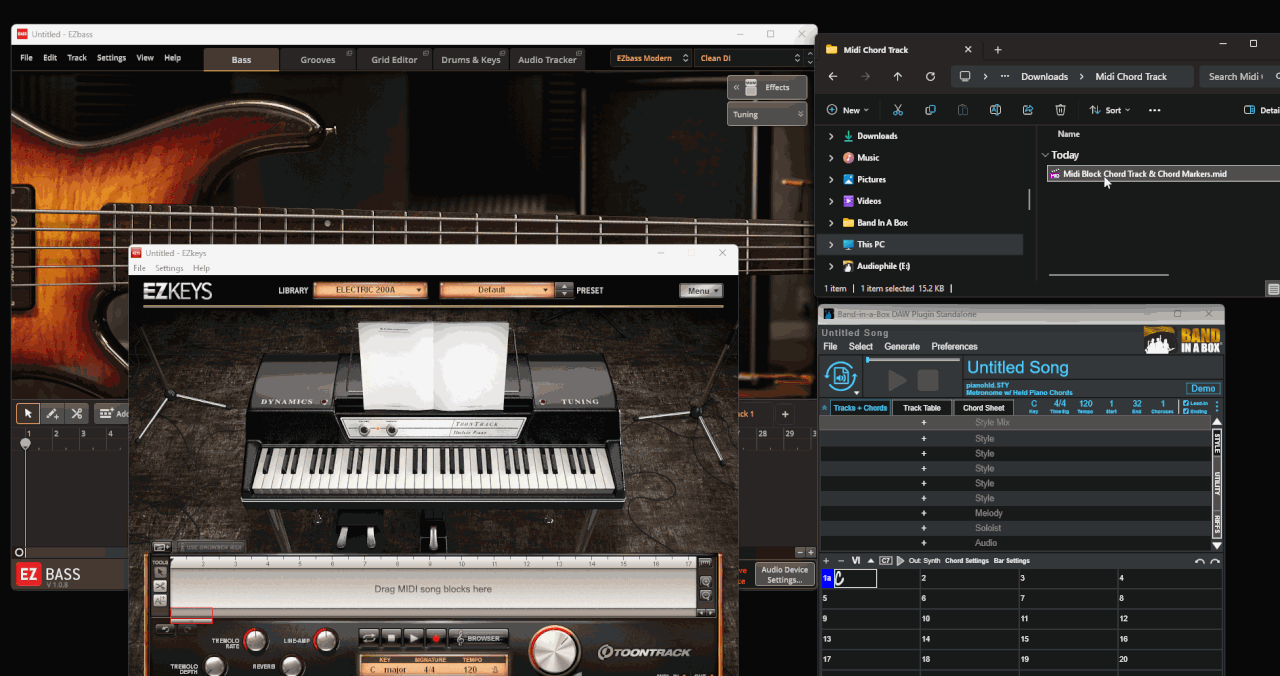Refresh the File Explorer folder
Image resolution: width=1280 pixels, height=676 pixels.
click(930, 76)
